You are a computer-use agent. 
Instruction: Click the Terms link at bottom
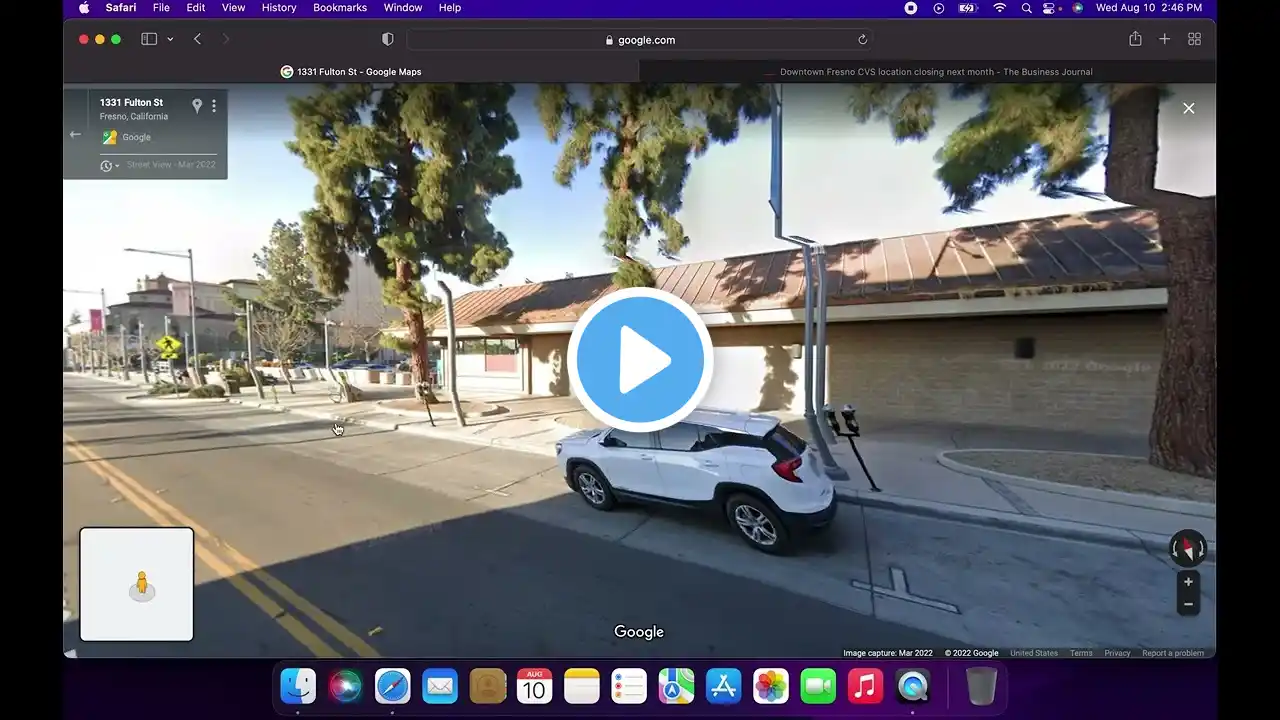(x=1081, y=653)
